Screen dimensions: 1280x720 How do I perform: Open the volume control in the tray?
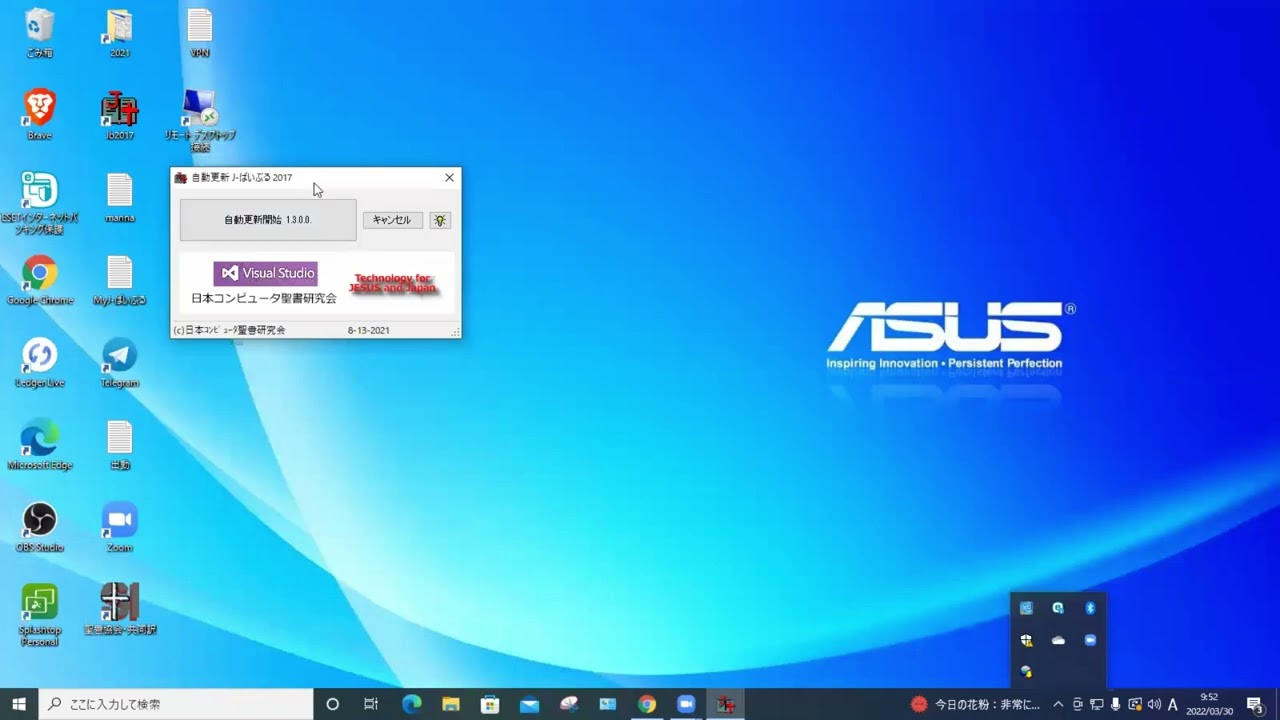coord(1154,704)
